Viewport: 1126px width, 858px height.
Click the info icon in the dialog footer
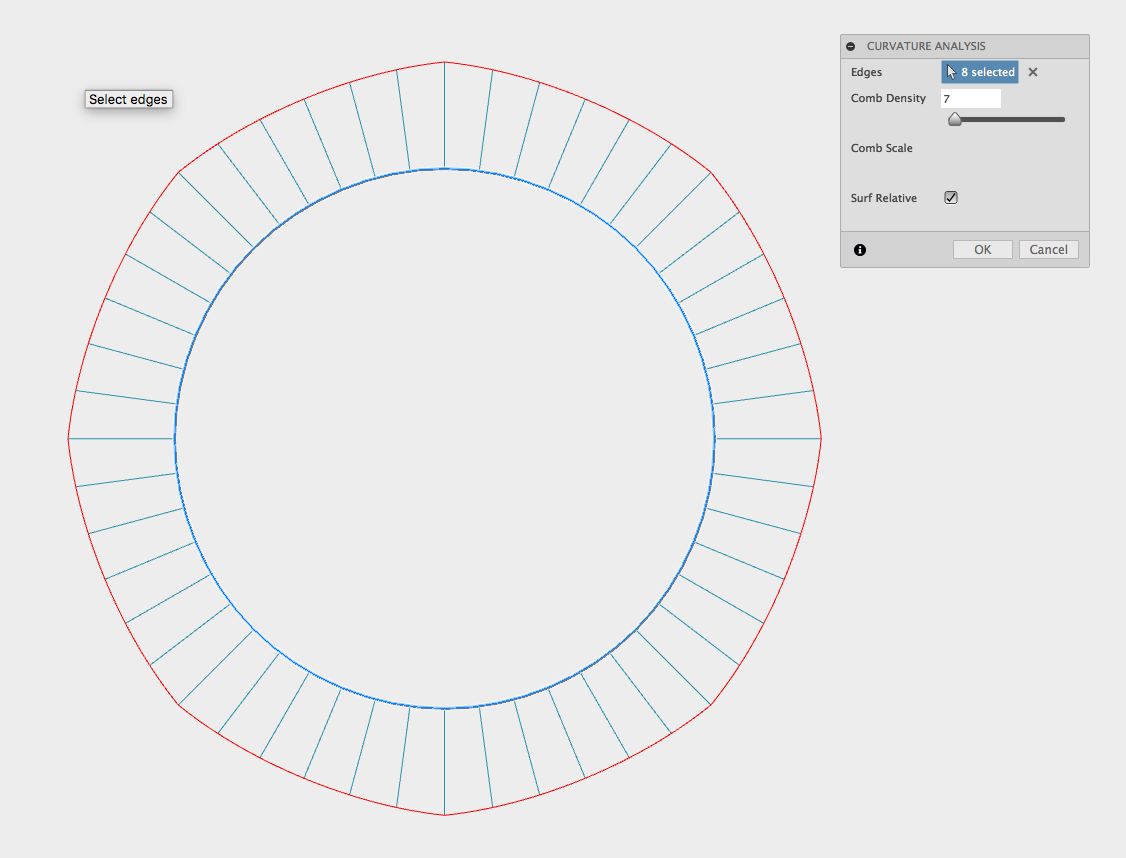[x=859, y=249]
